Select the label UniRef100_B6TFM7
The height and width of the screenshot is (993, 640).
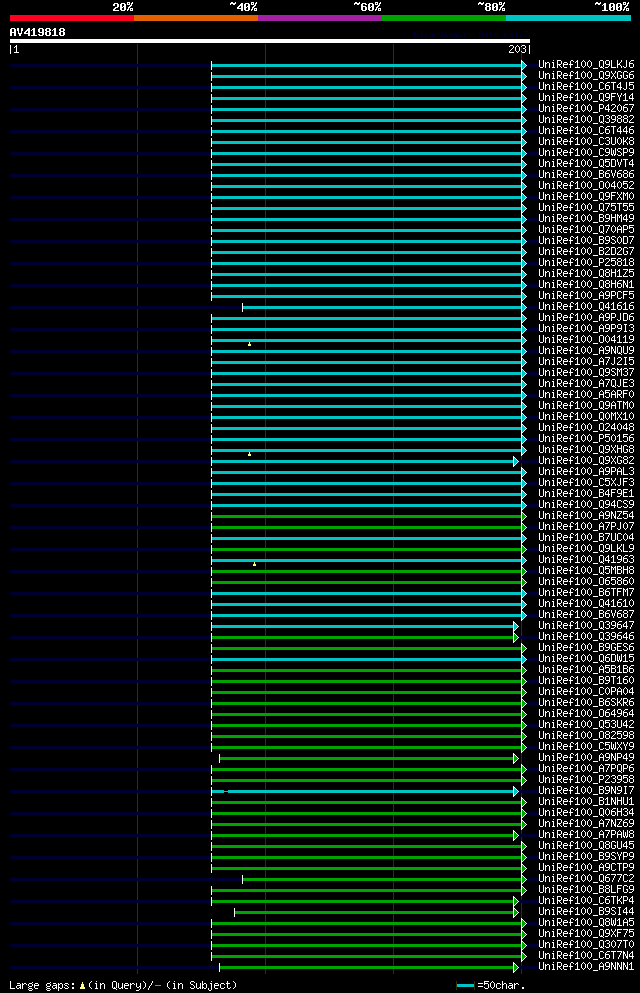click(586, 593)
